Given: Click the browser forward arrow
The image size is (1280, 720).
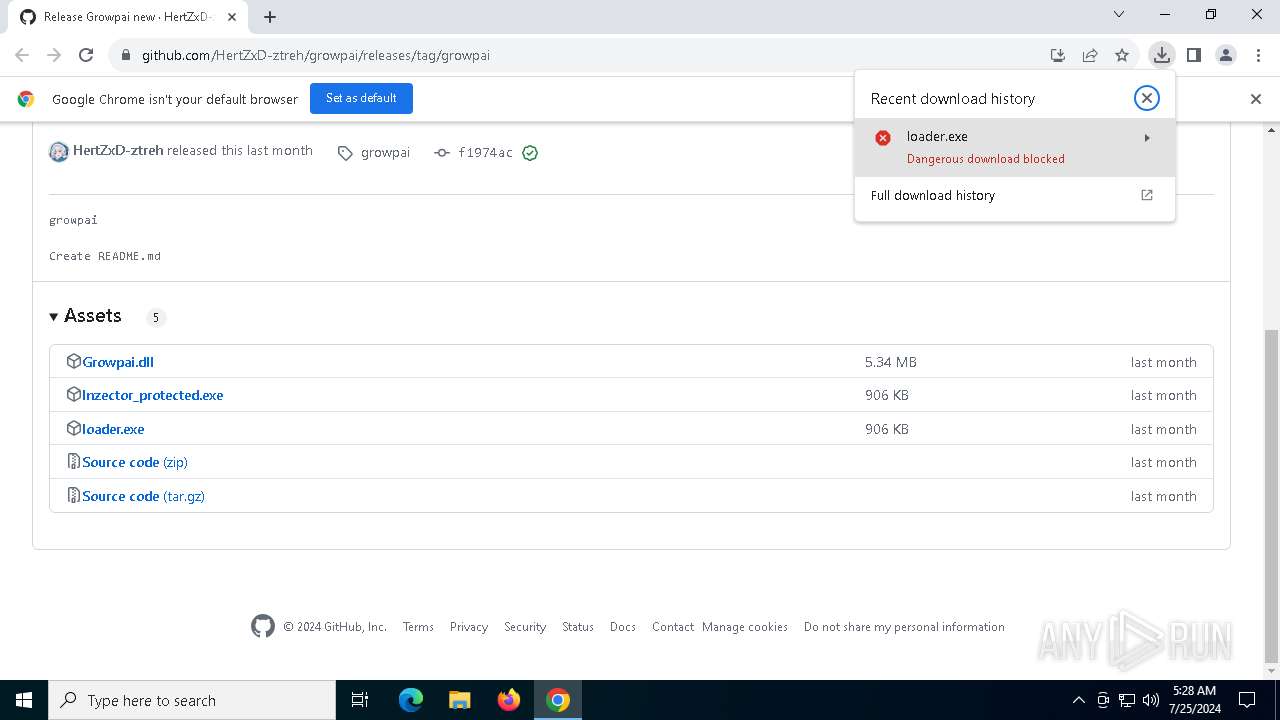Looking at the screenshot, I should point(54,55).
